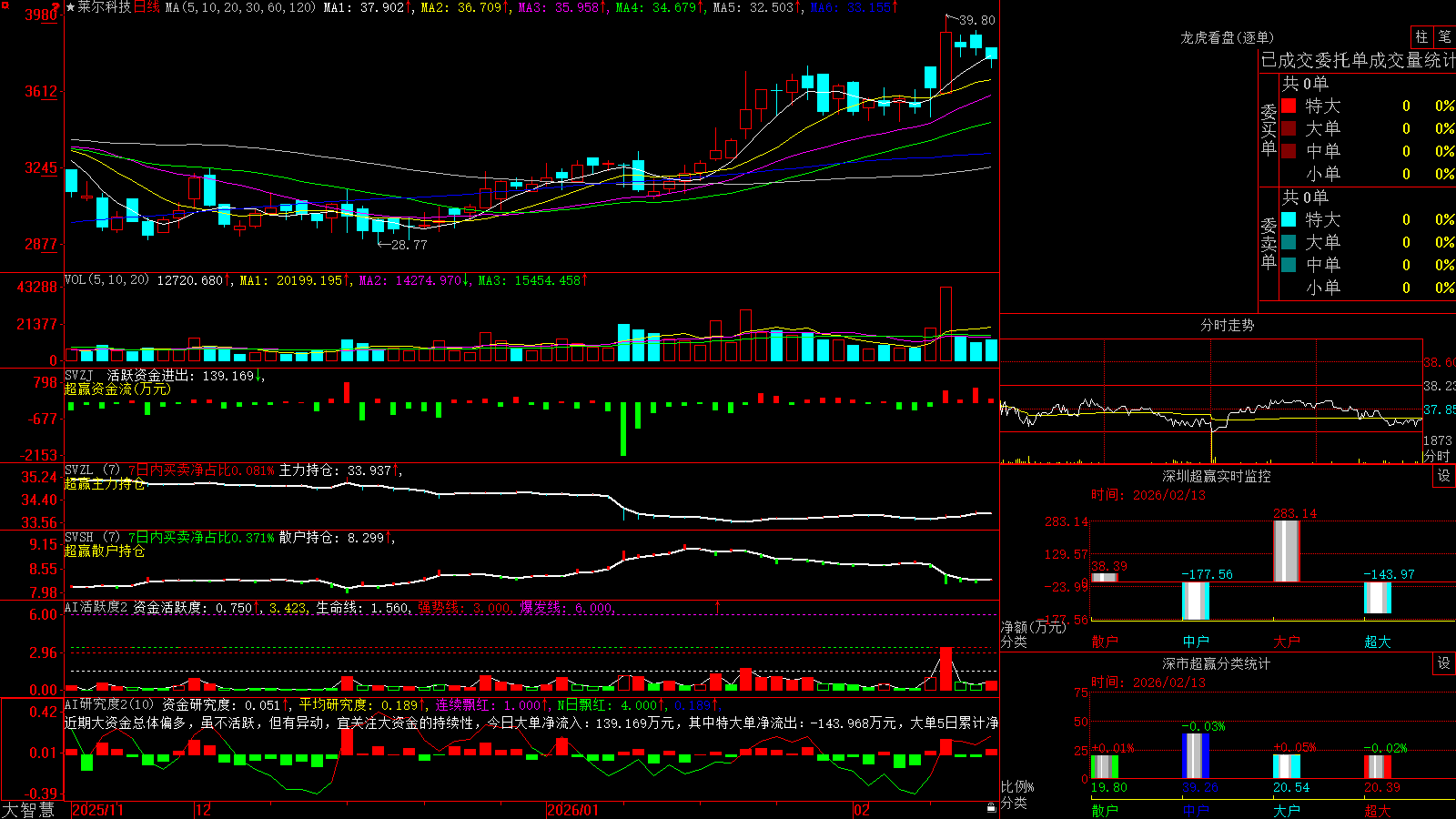Viewport: 1456px width, 819px height.
Task: Select the AI活跃度2 indicator label
Action: (x=96, y=607)
